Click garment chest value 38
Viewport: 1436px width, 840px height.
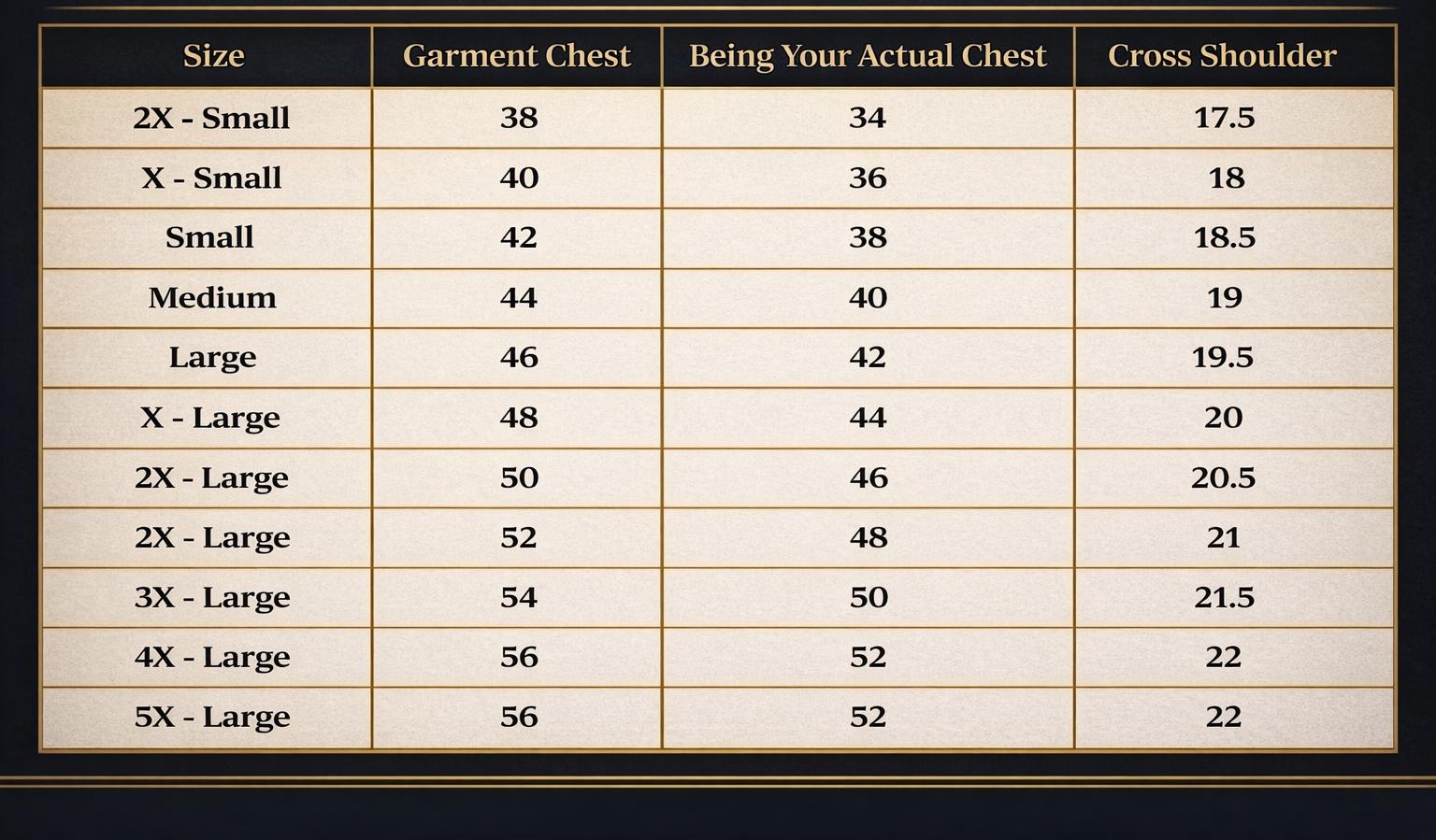pos(519,118)
